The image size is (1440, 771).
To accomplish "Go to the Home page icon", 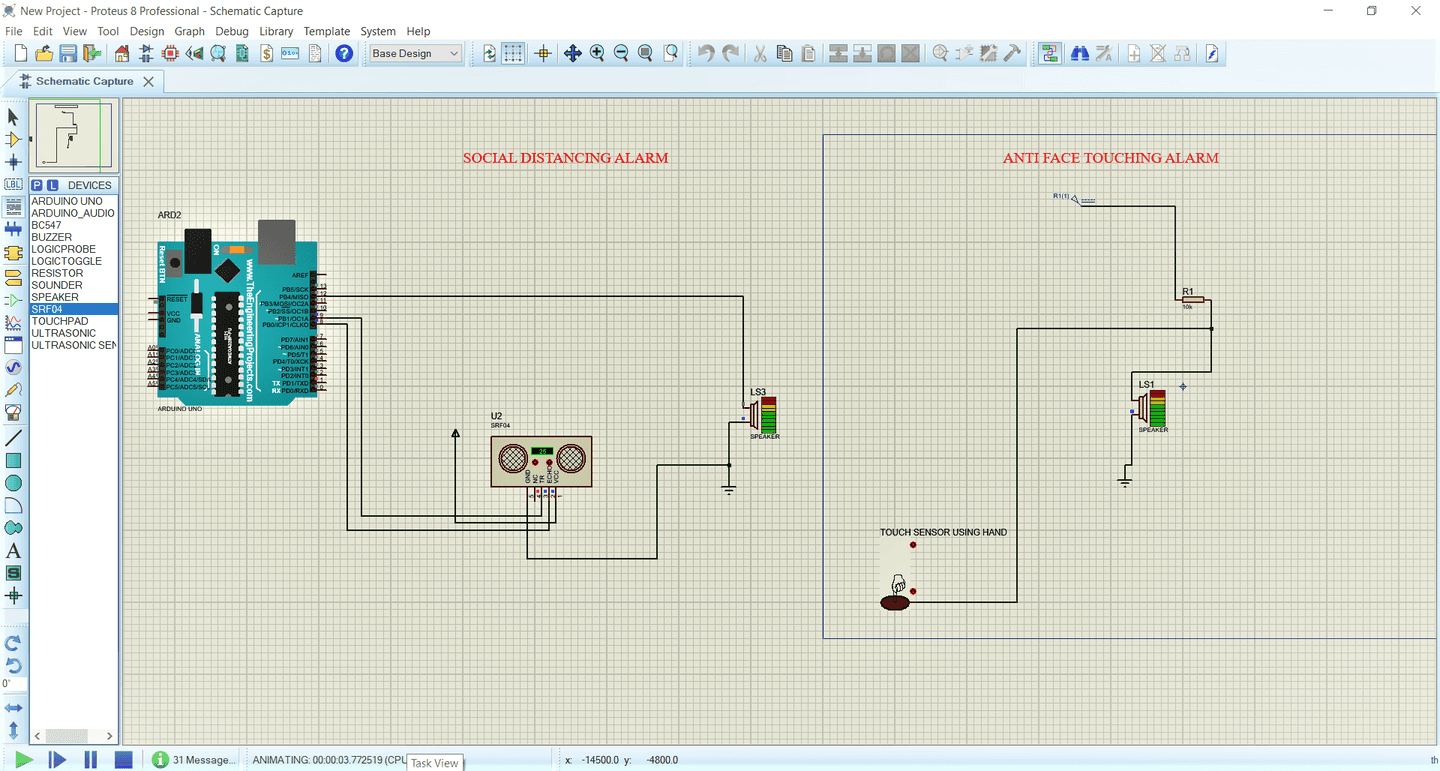I will 122,54.
